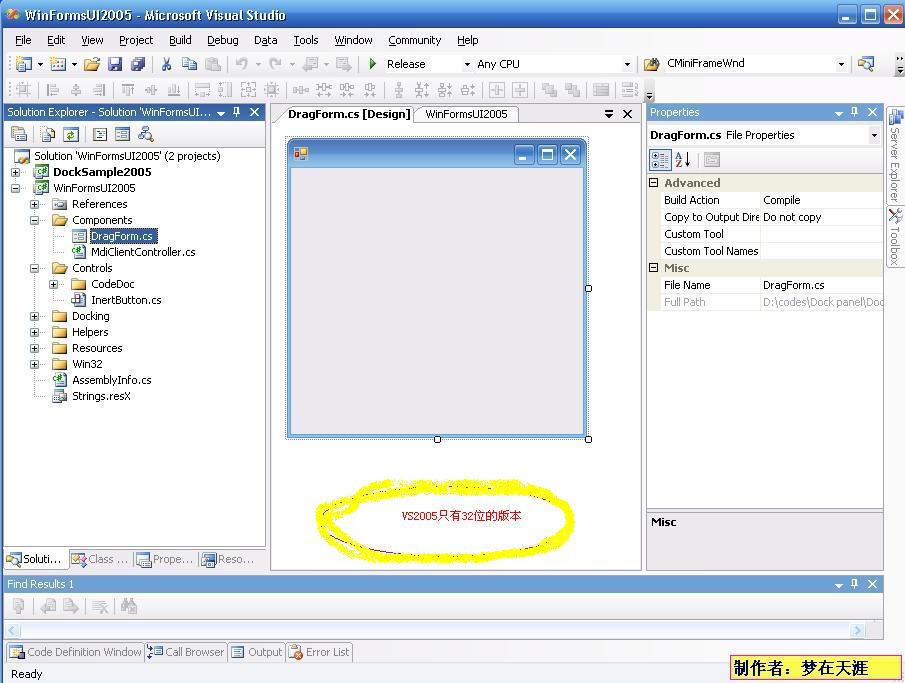Switch to the Error List tab
Screen dimensions: 905x683
[x=320, y=652]
